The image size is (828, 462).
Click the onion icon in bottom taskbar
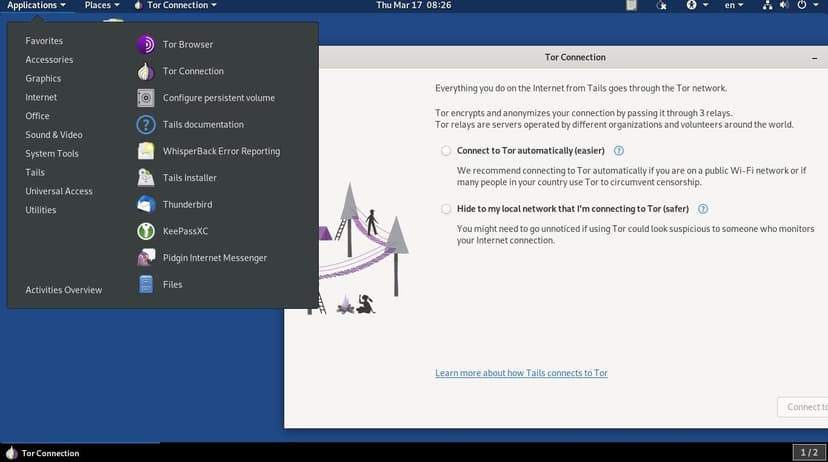(x=11, y=453)
